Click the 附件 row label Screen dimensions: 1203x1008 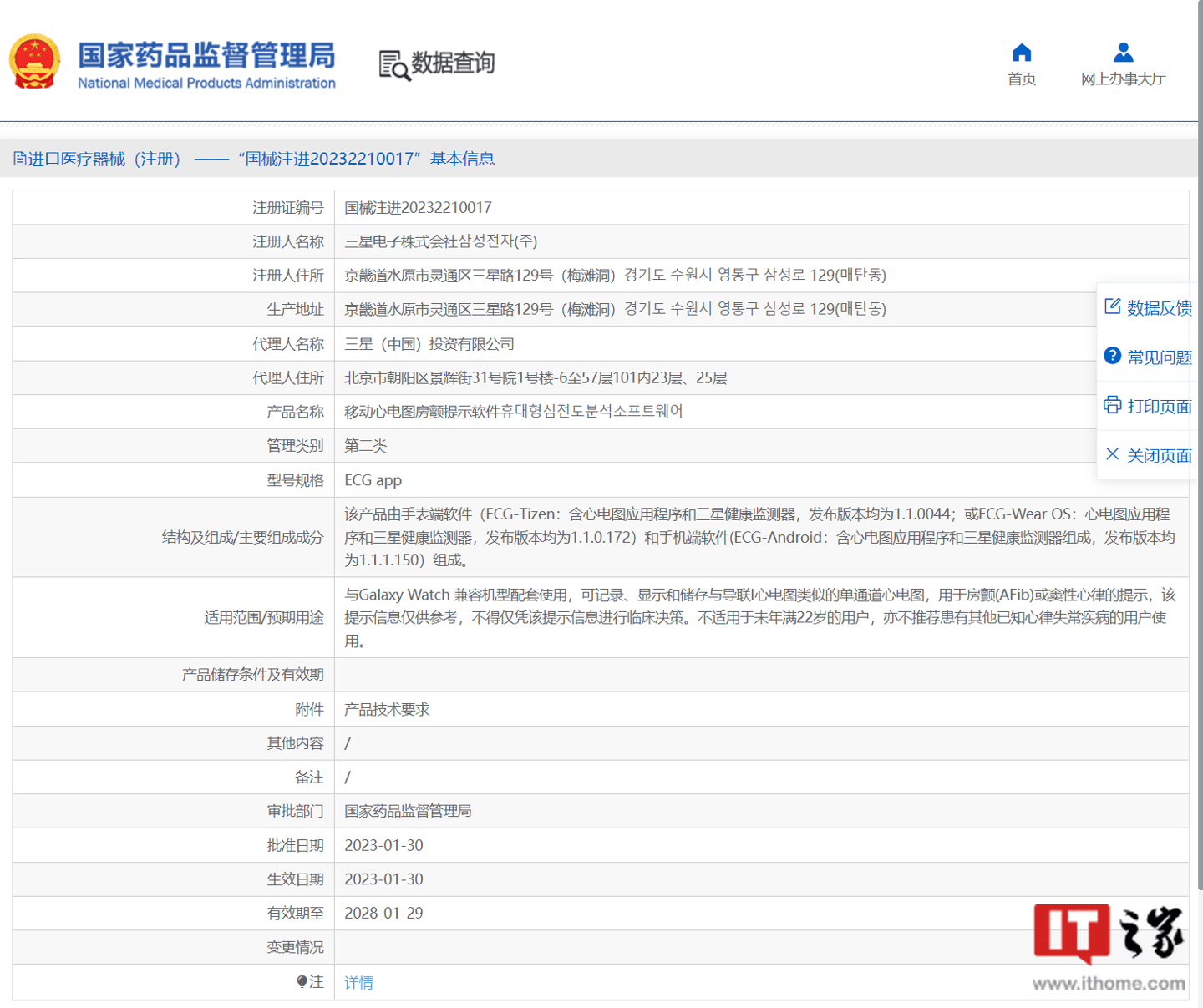[309, 709]
